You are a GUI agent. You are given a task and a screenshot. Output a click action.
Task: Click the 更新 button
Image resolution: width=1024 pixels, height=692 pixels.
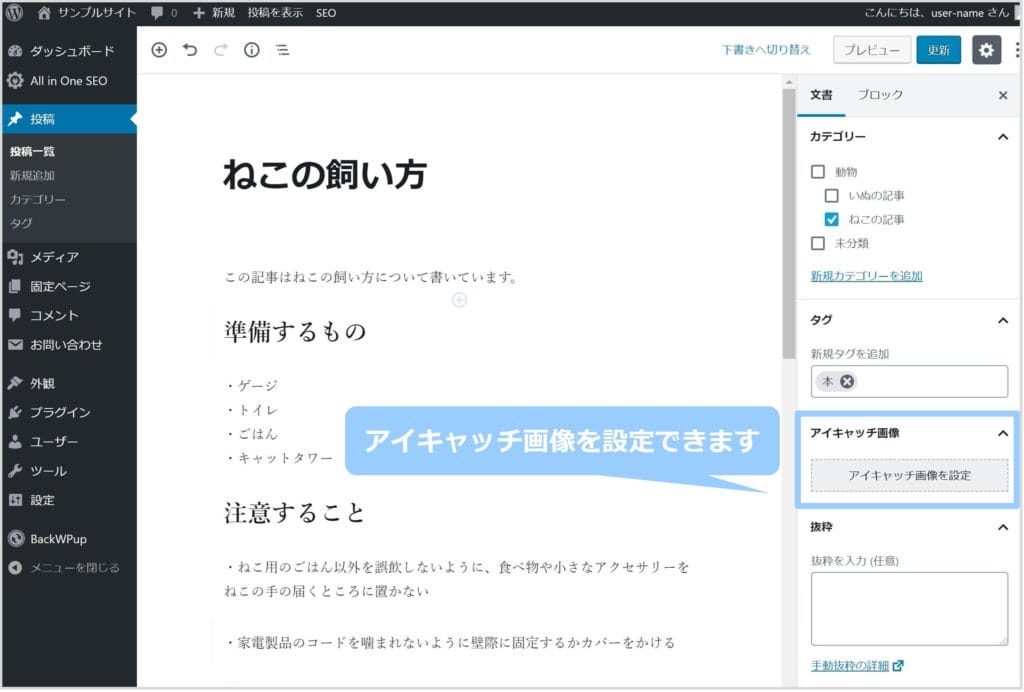938,50
